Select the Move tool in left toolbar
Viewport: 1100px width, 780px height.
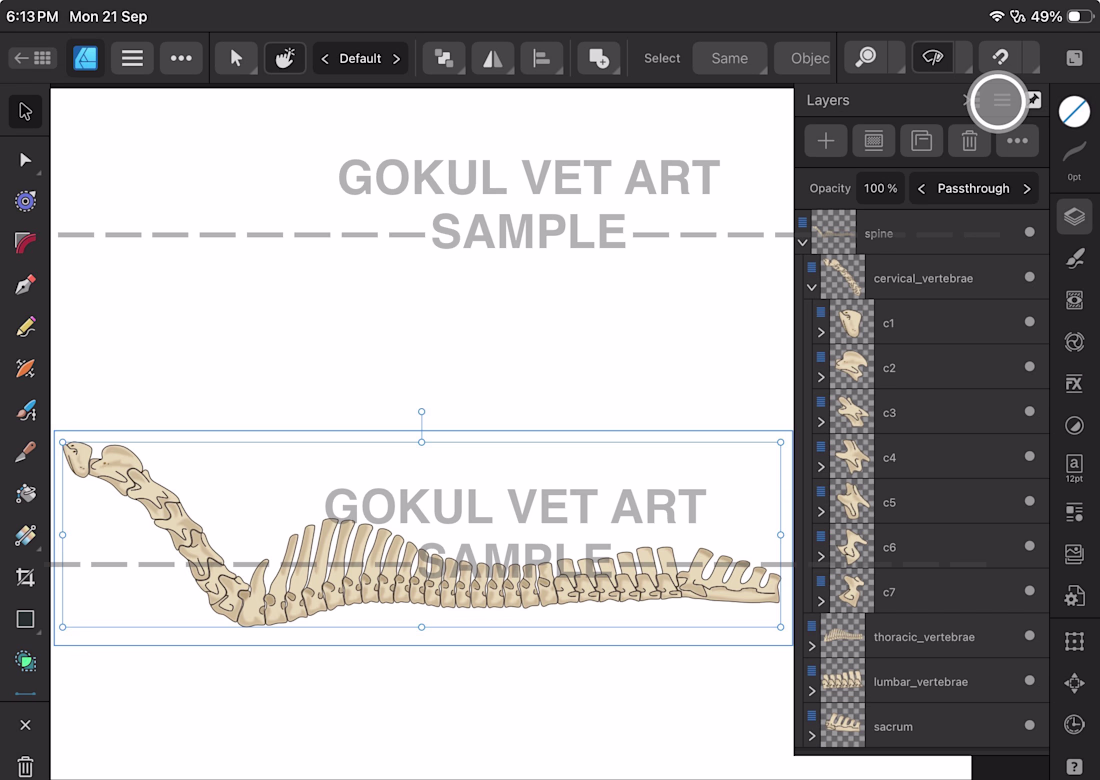(25, 112)
